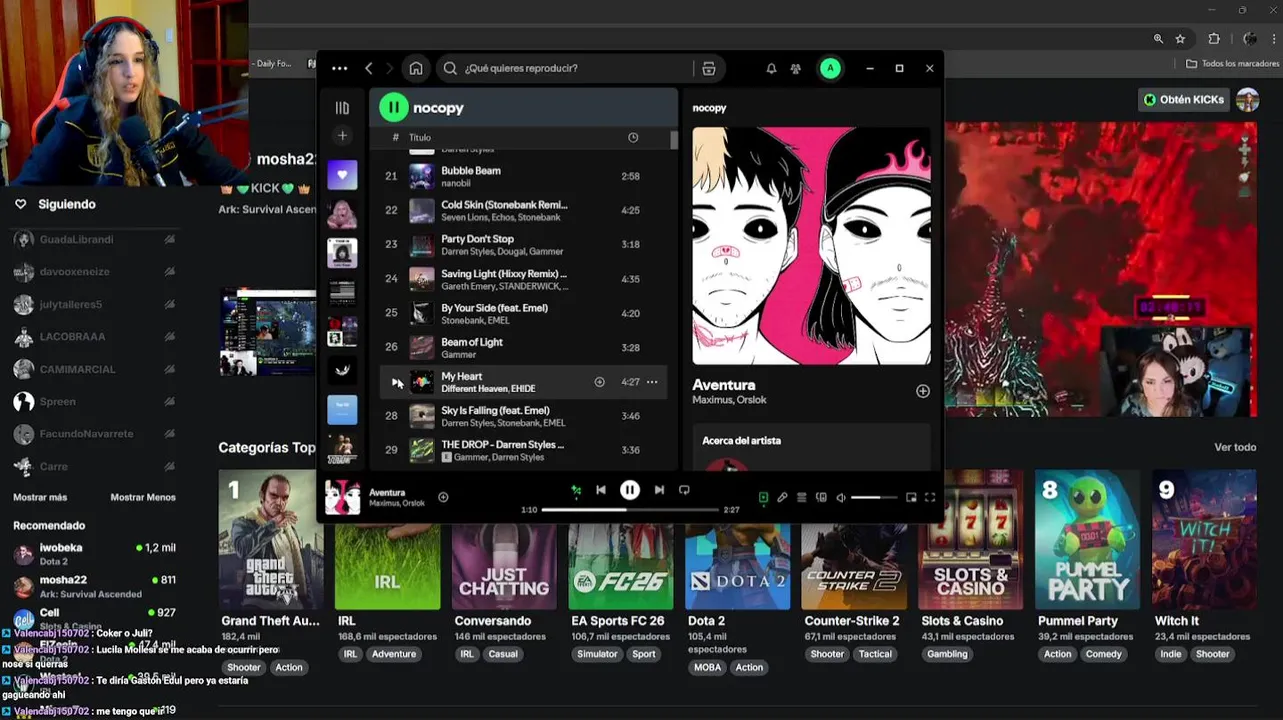Open the 'Aventura' title in Now Playing panel

click(723, 385)
